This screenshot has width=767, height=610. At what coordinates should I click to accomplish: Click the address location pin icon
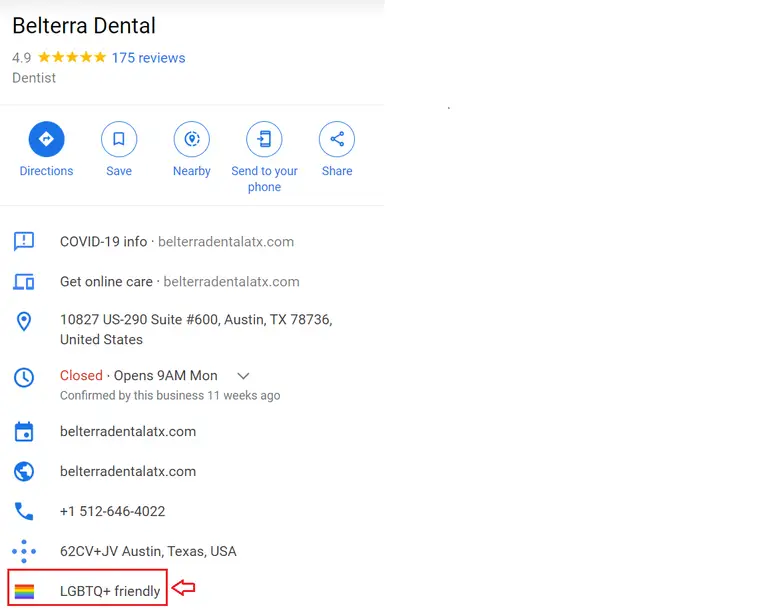[23, 321]
